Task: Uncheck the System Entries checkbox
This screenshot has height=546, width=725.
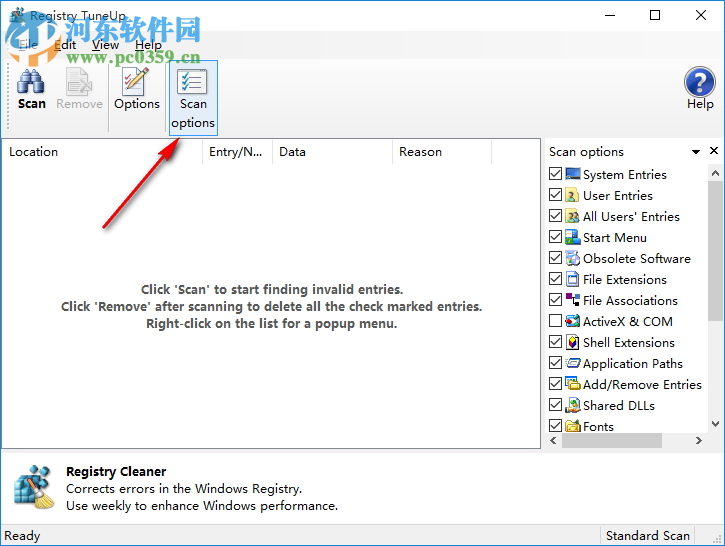Action: point(555,174)
